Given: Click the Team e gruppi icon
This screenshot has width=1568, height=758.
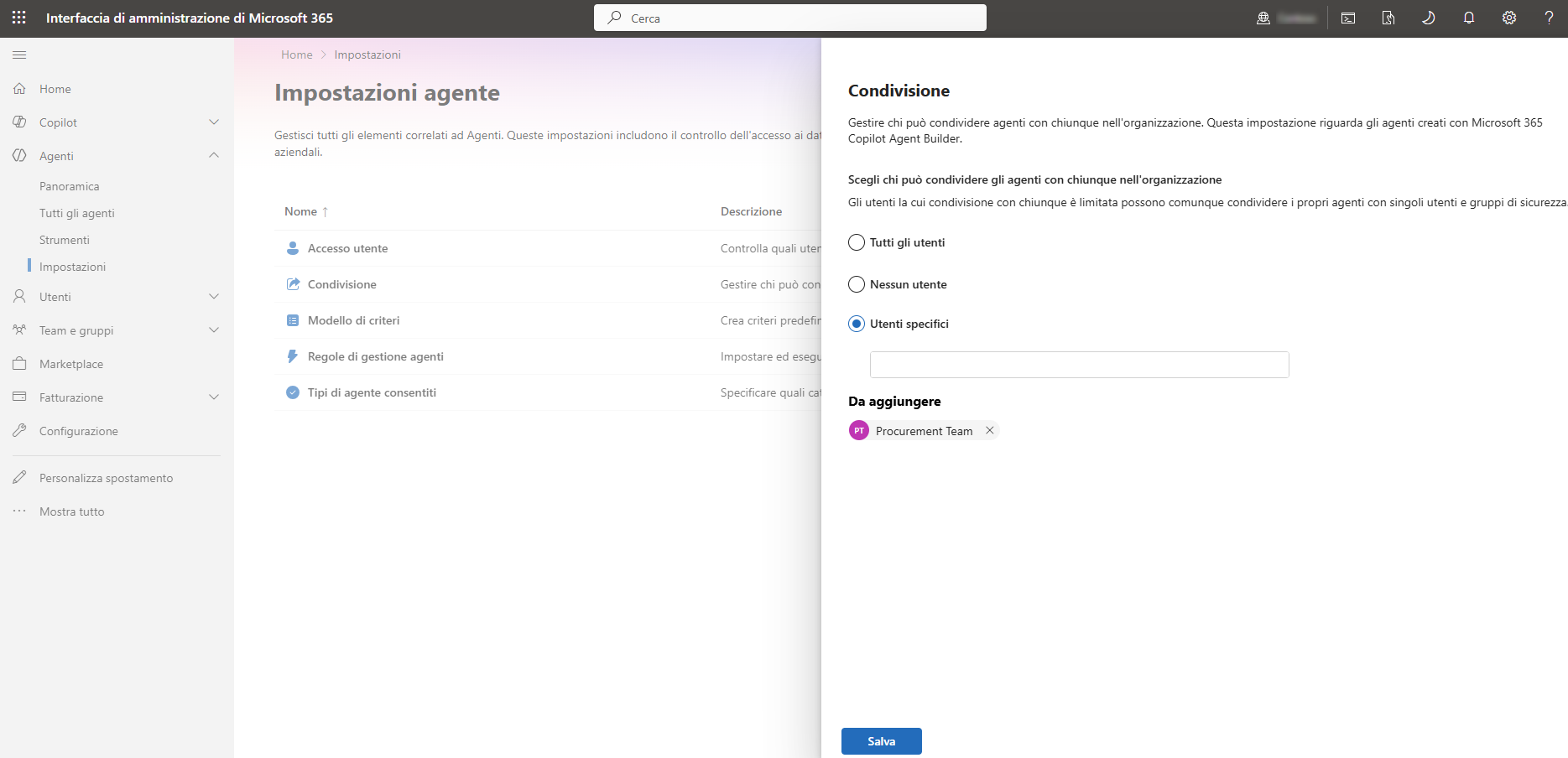Looking at the screenshot, I should click(x=19, y=330).
